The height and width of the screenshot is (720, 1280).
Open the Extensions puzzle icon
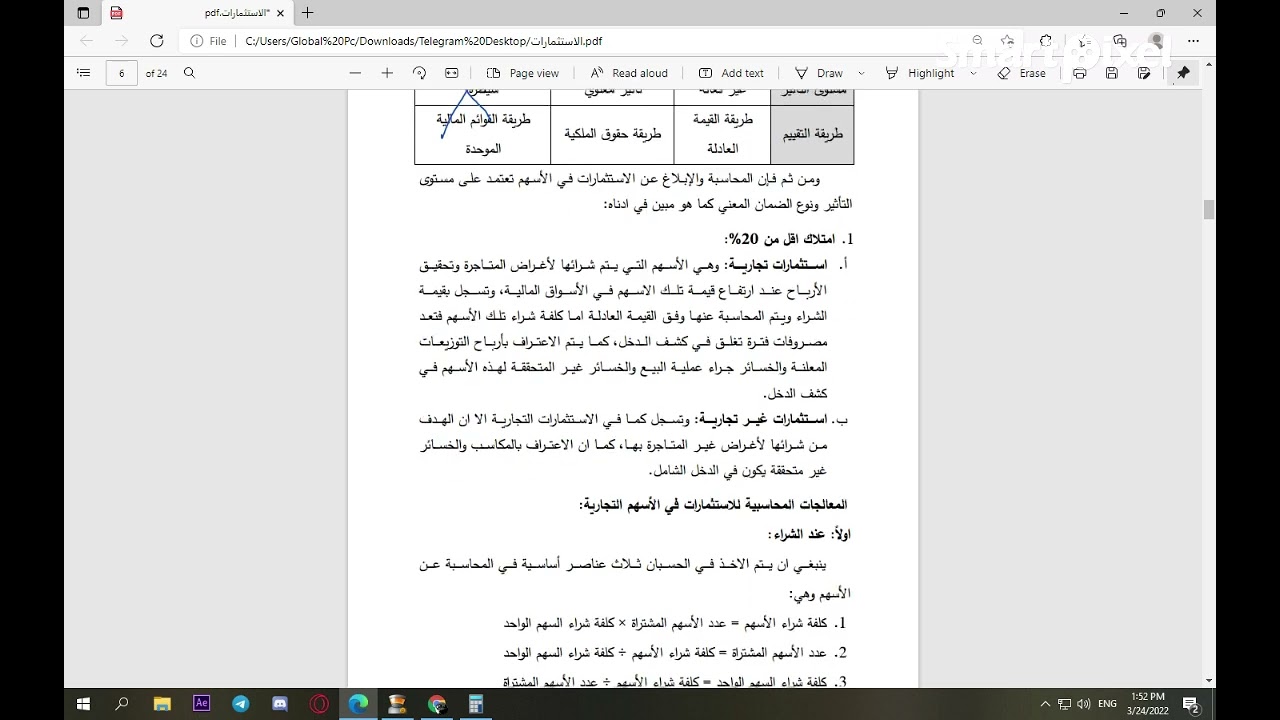pyautogui.click(x=1045, y=41)
